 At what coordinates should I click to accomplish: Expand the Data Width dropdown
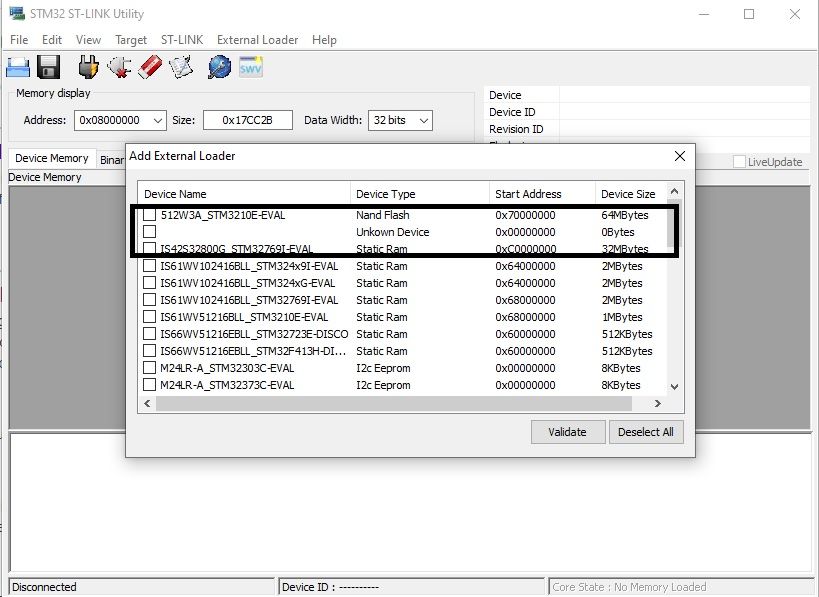click(x=424, y=121)
